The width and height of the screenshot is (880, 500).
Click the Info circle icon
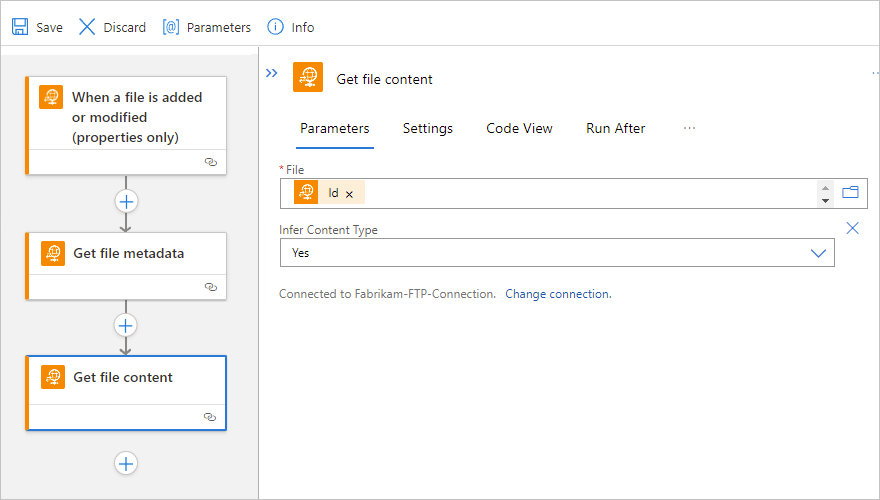[273, 27]
